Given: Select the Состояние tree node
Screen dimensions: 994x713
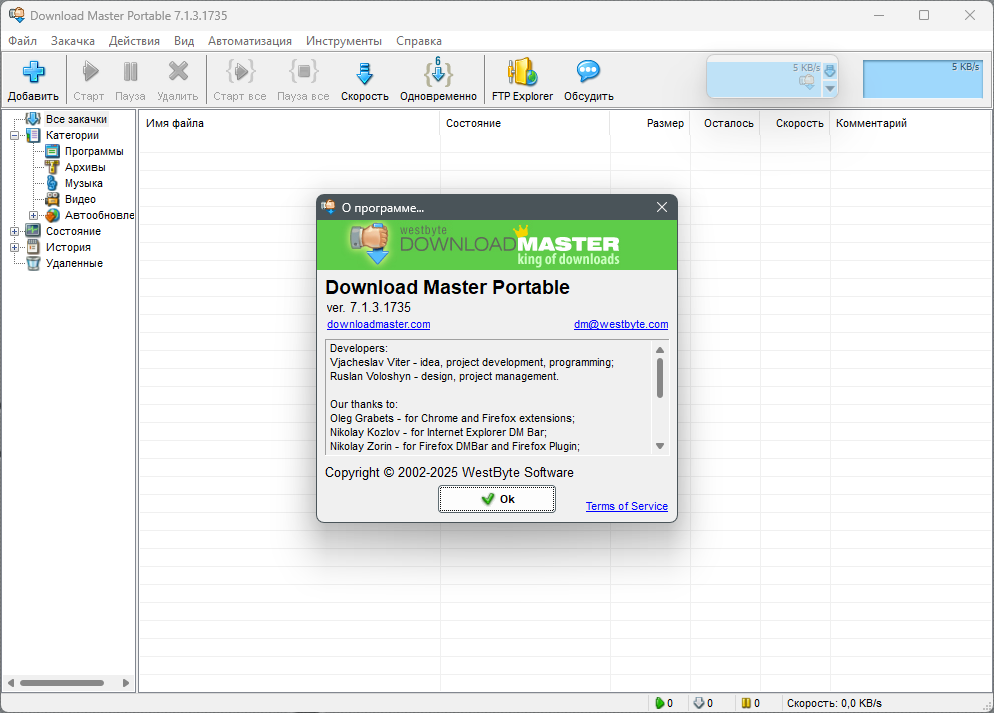Looking at the screenshot, I should click(x=73, y=231).
